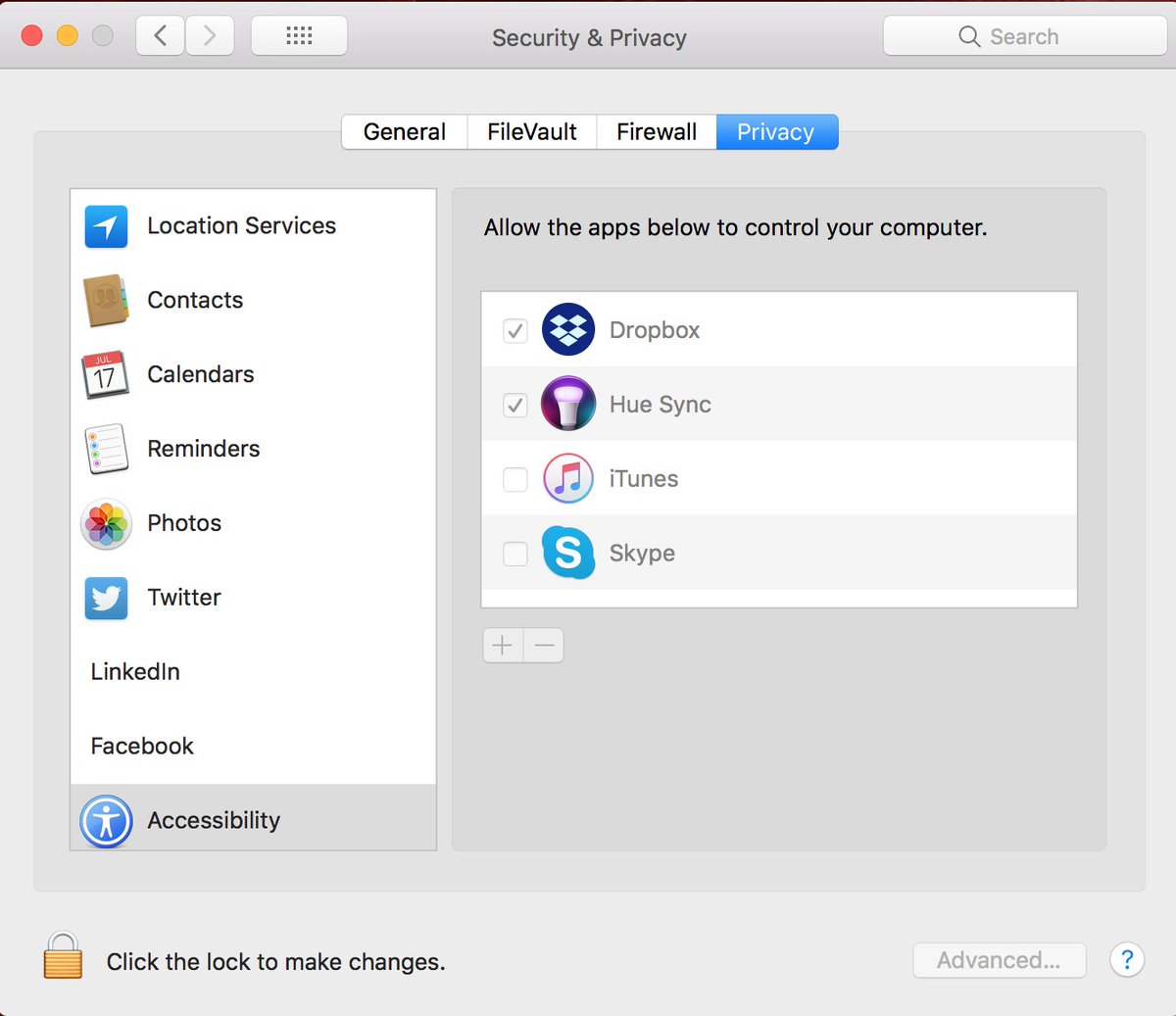This screenshot has height=1016, width=1176.
Task: Focus the Search field
Action: [1024, 36]
